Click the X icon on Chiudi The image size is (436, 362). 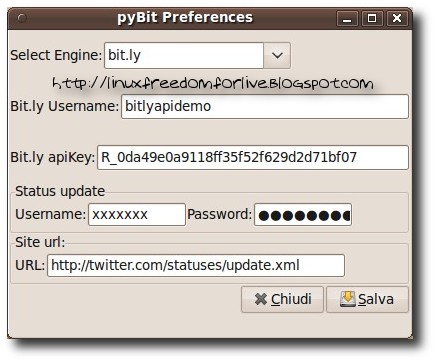261,299
